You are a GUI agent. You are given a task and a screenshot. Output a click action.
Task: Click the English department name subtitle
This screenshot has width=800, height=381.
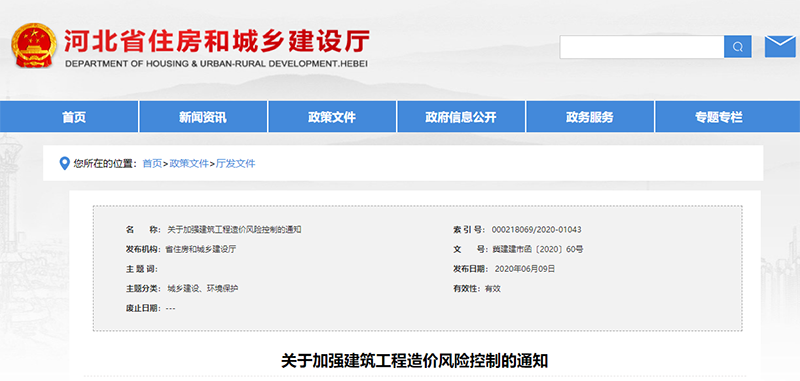tap(217, 64)
